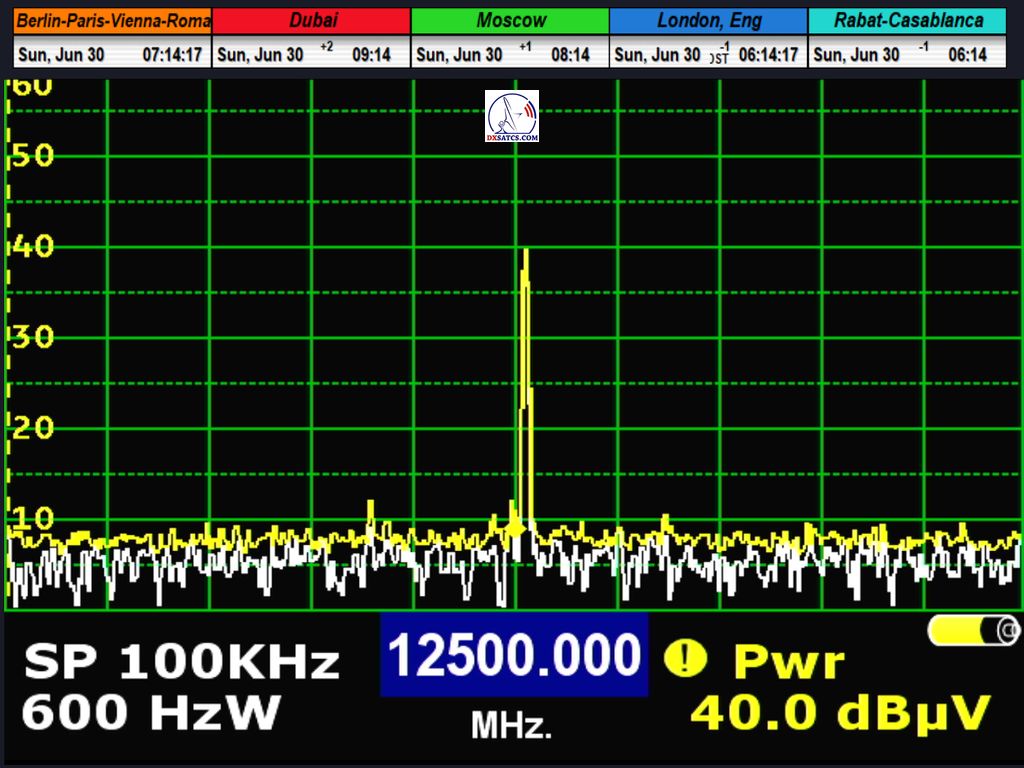The width and height of the screenshot is (1024, 768).
Task: Click the yellow exclamation warning icon
Action: pos(686,658)
